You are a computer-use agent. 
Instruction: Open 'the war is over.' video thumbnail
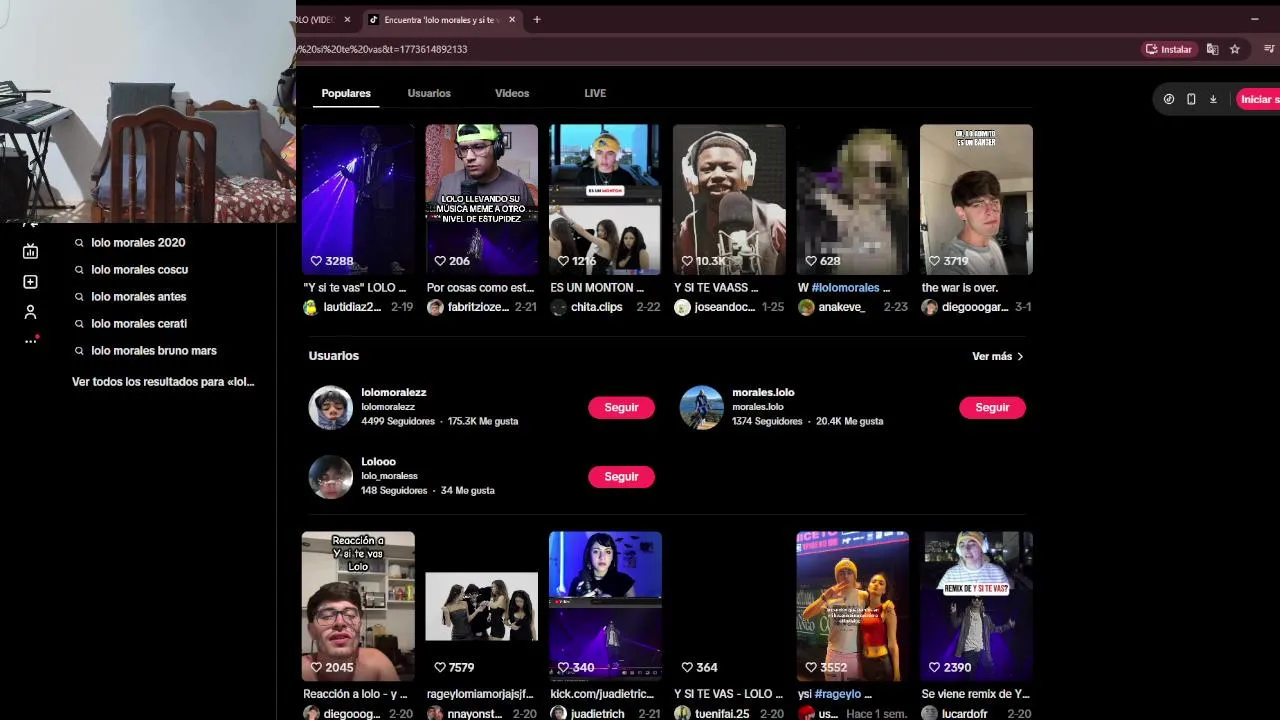tap(976, 199)
